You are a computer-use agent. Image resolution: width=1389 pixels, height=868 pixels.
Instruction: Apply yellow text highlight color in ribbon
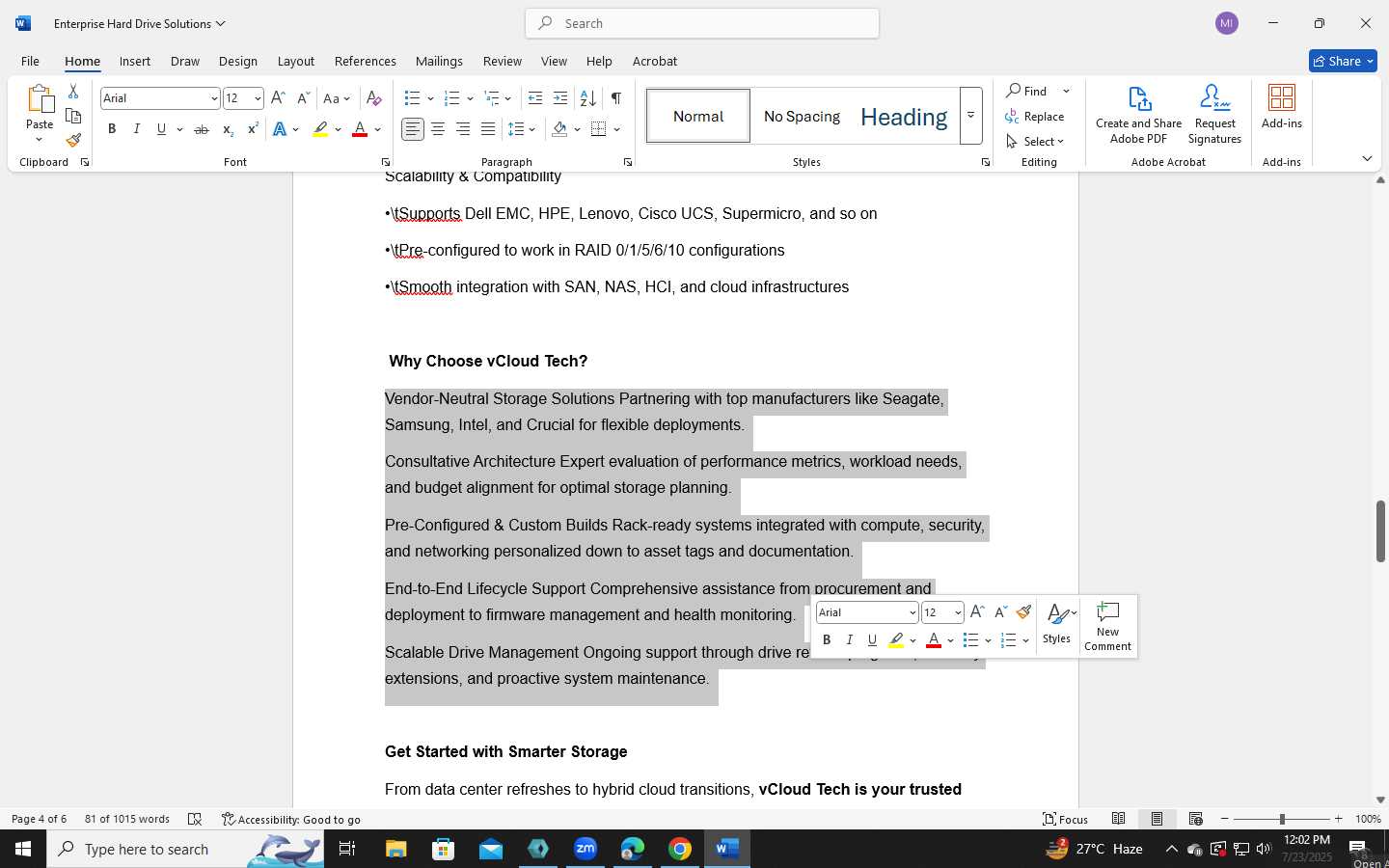(321, 129)
